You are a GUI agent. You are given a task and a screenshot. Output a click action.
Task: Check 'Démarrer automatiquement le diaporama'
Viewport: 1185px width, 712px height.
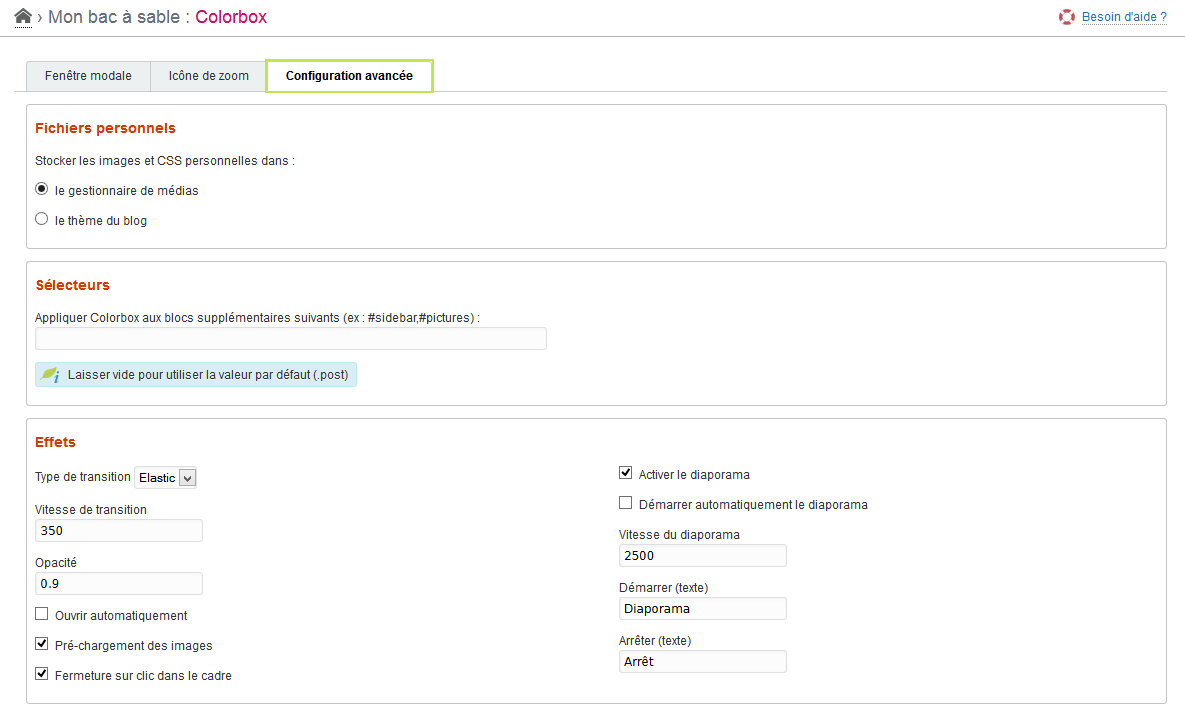[626, 503]
